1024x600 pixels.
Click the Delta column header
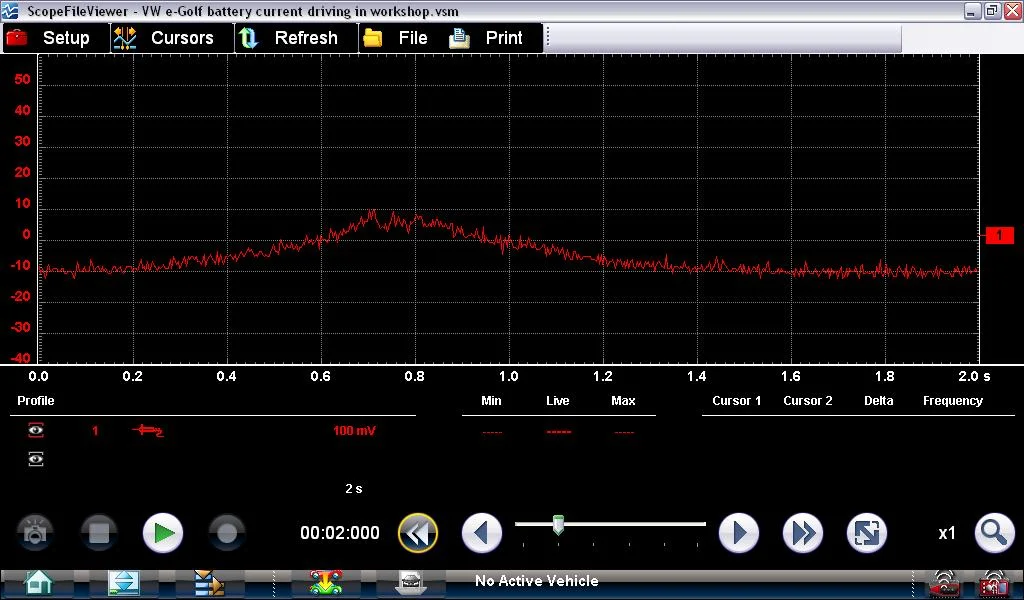878,401
